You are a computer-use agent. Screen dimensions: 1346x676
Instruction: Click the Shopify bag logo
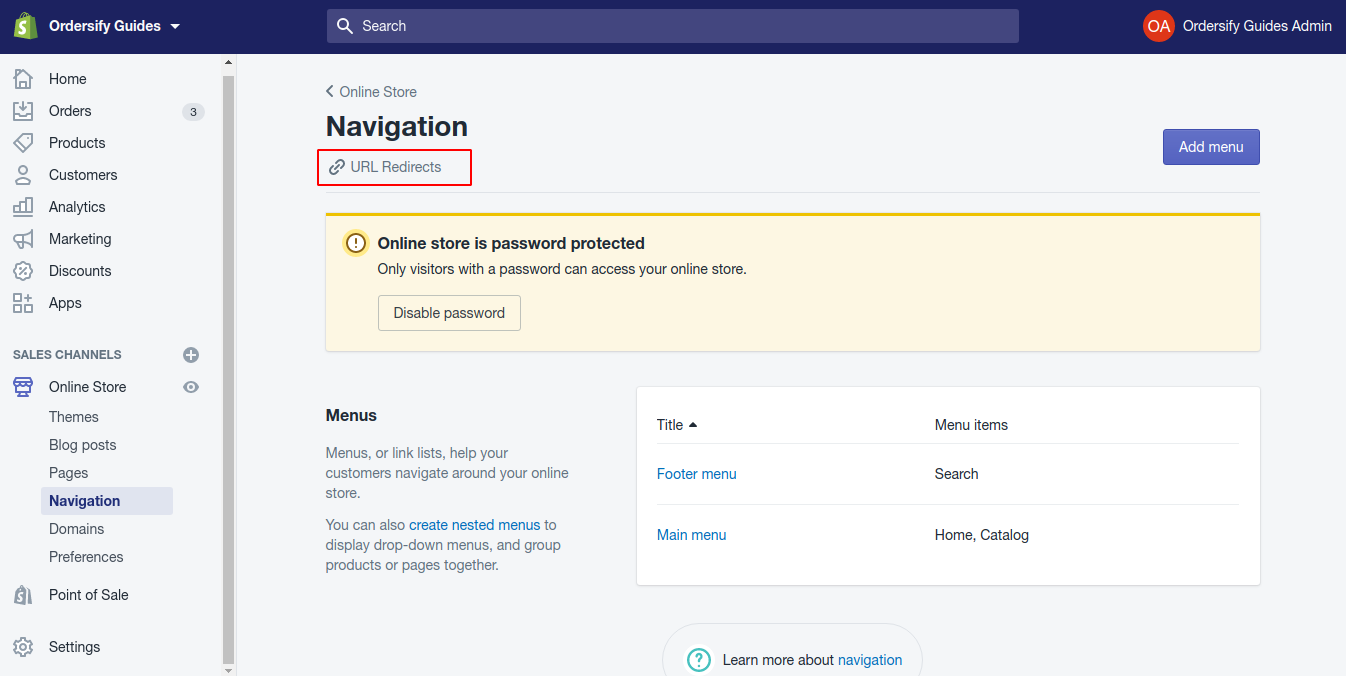[25, 26]
